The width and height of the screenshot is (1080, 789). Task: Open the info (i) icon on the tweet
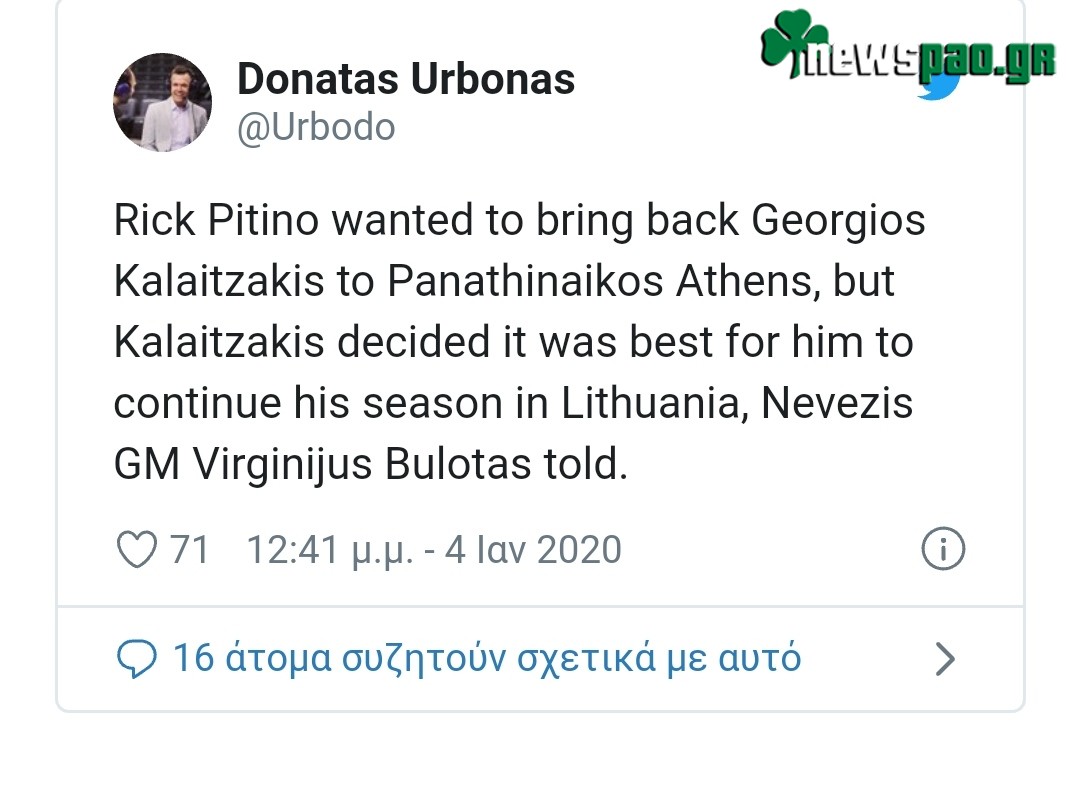click(x=942, y=548)
